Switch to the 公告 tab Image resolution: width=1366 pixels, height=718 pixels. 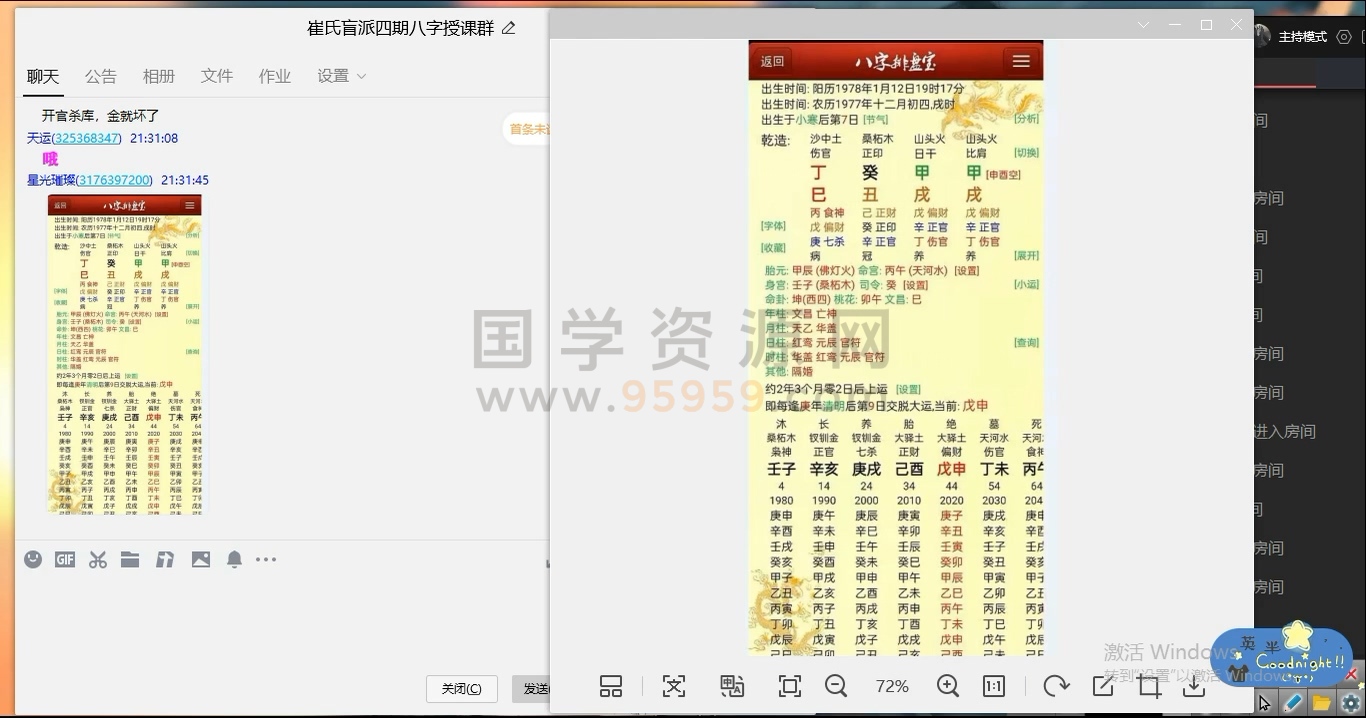pos(101,76)
